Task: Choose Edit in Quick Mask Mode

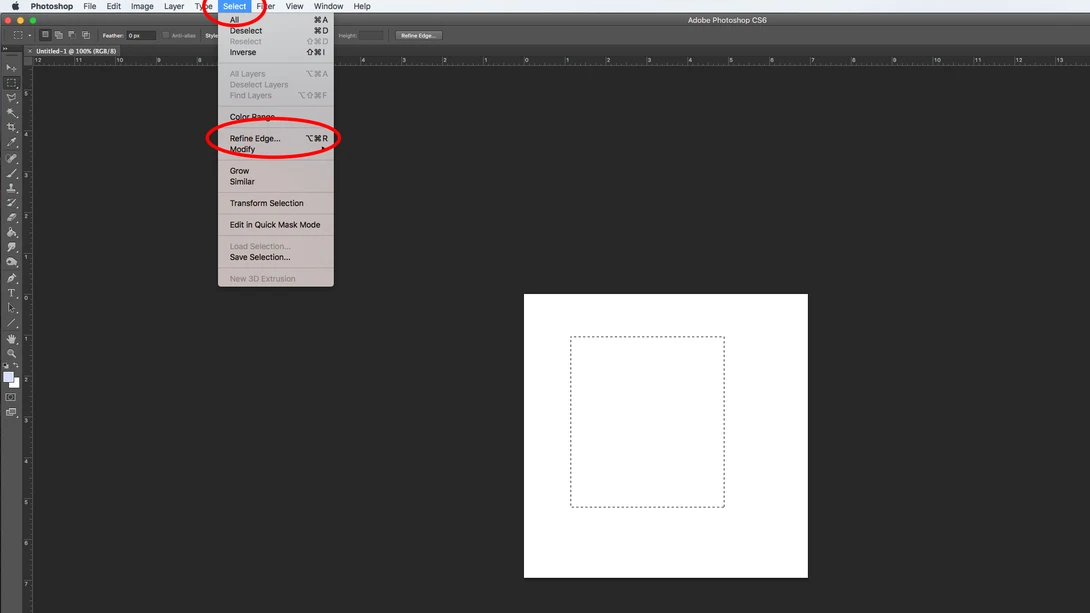Action: [x=276, y=225]
